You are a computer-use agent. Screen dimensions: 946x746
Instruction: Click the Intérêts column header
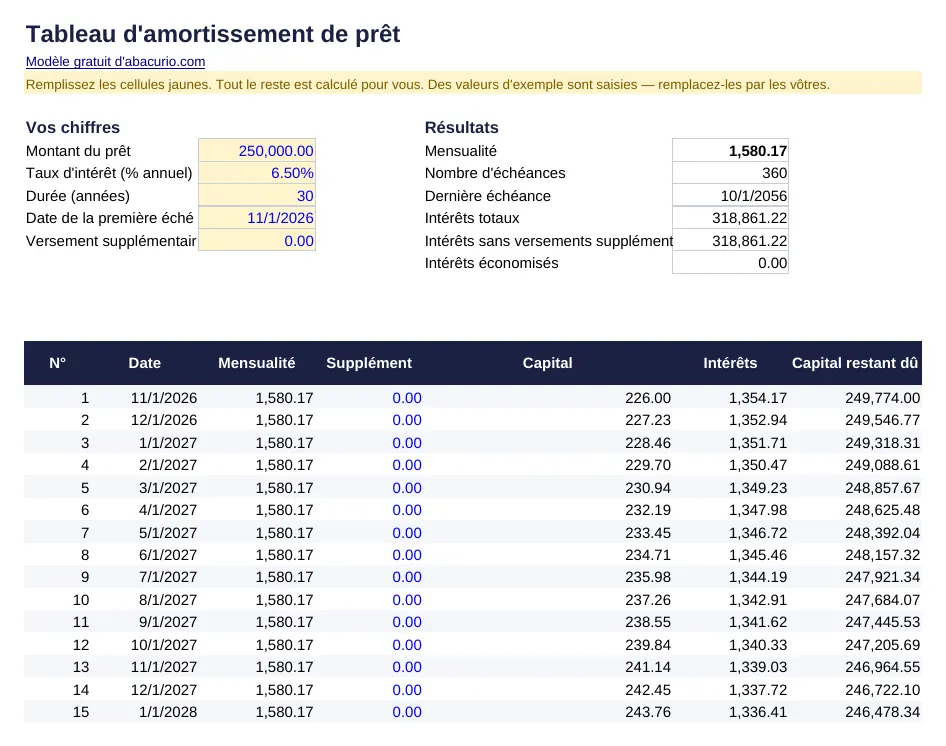pos(730,363)
